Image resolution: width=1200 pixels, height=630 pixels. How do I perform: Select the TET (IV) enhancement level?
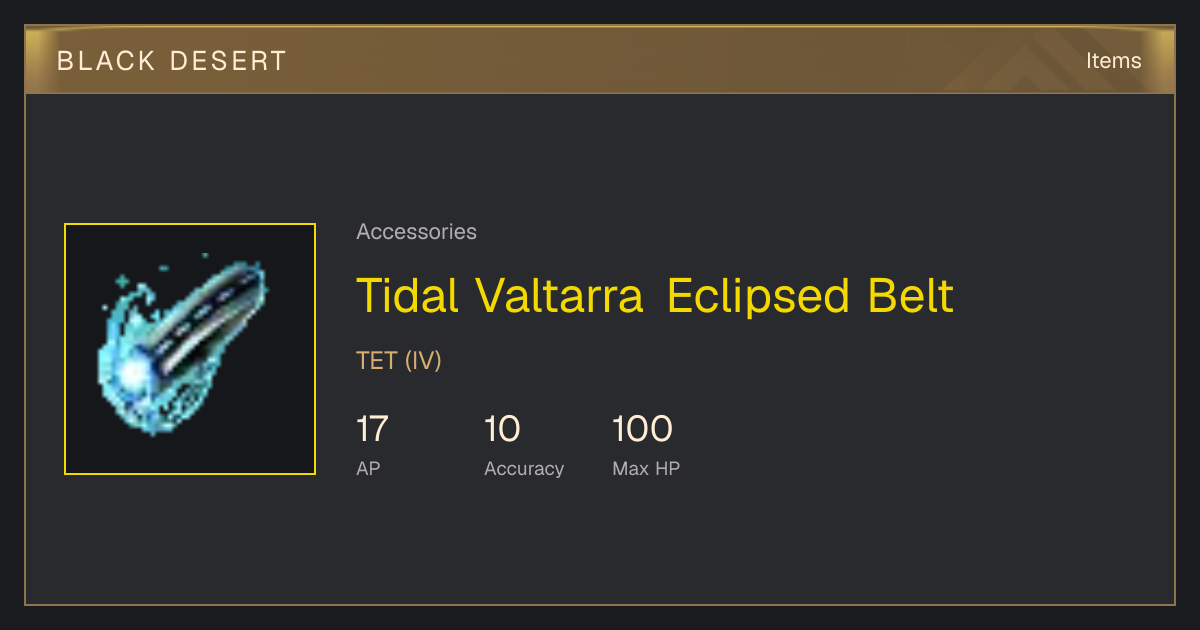click(399, 361)
